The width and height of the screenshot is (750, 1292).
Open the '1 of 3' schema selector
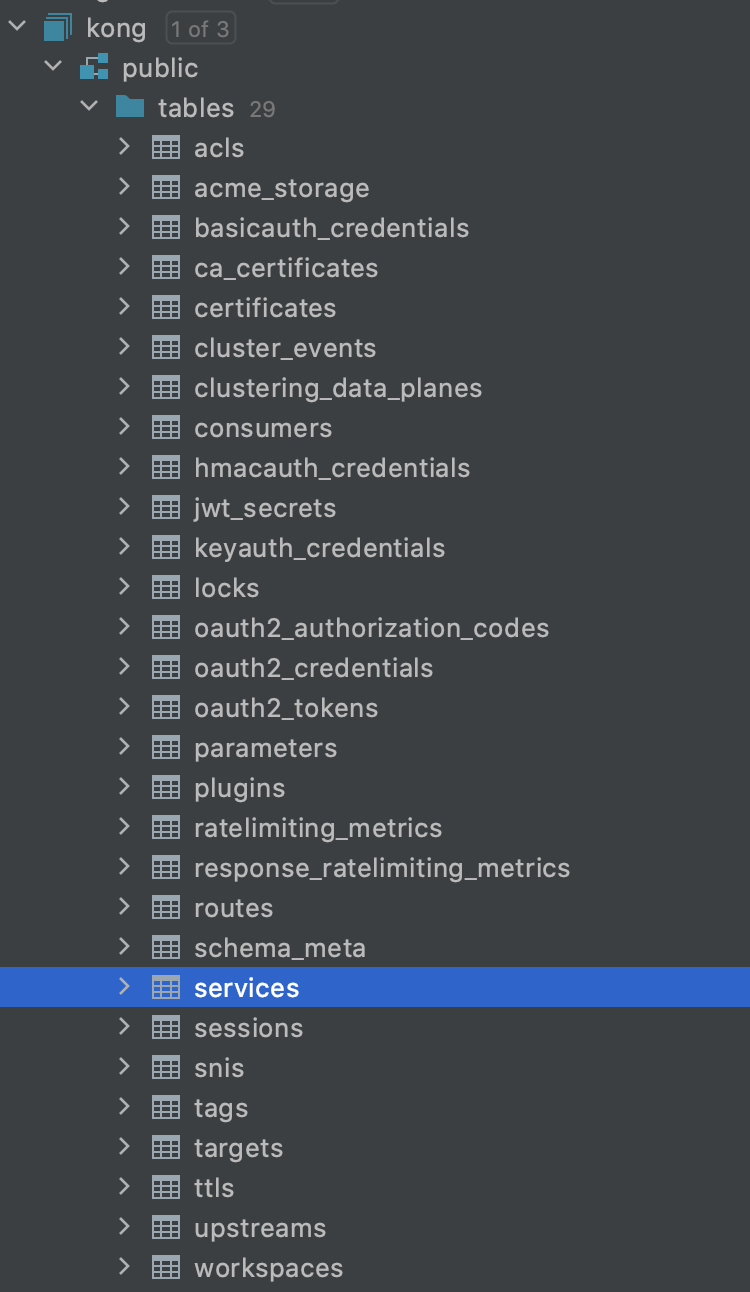200,29
